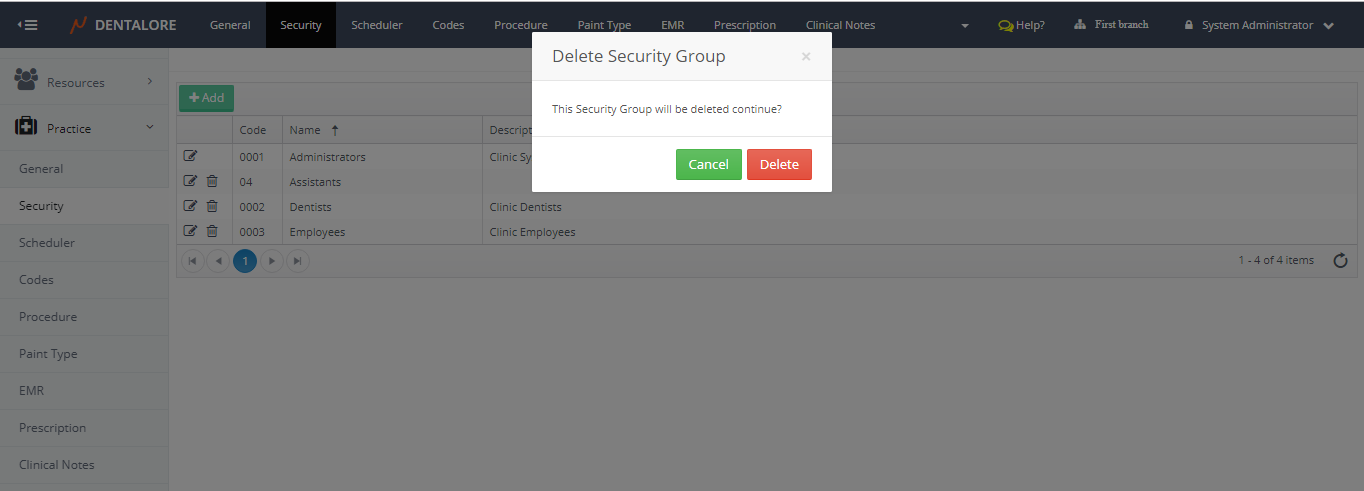
Task: Collapse the Practice sidebar section
Action: point(84,128)
